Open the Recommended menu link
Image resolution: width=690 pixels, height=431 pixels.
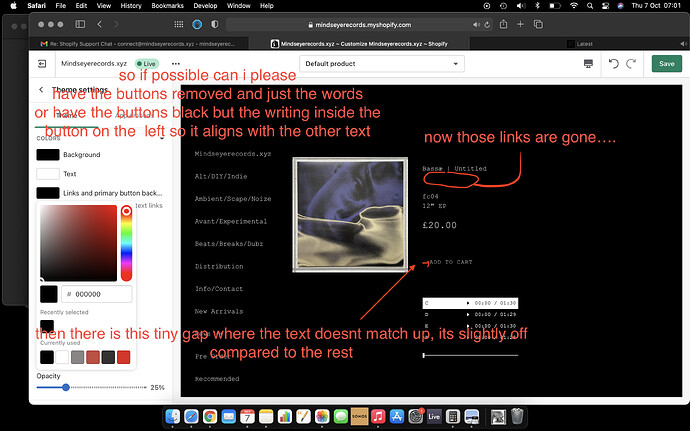(217, 379)
